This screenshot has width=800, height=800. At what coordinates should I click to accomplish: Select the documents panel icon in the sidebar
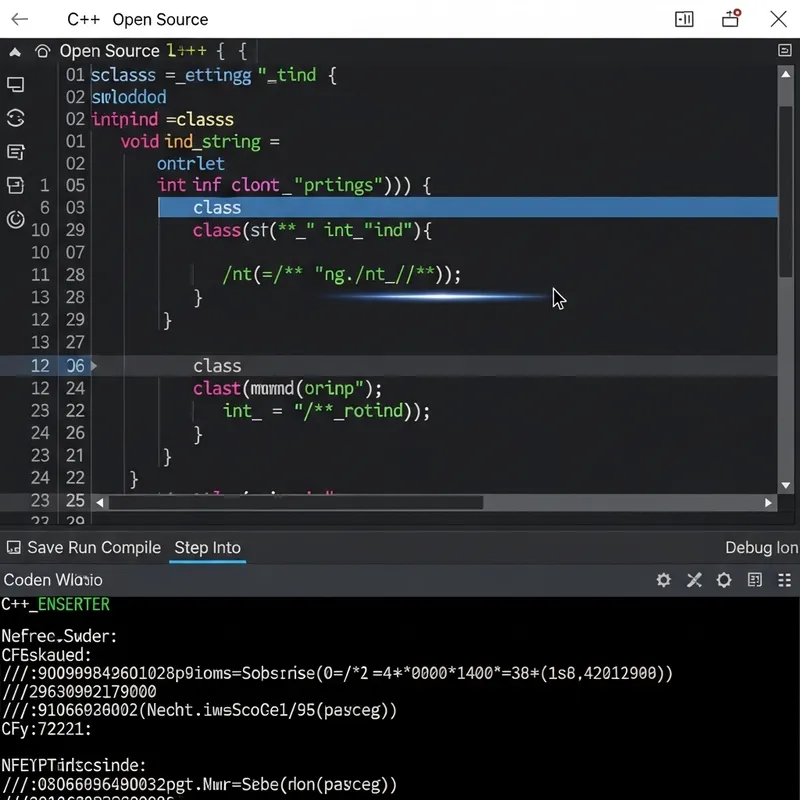[14, 150]
